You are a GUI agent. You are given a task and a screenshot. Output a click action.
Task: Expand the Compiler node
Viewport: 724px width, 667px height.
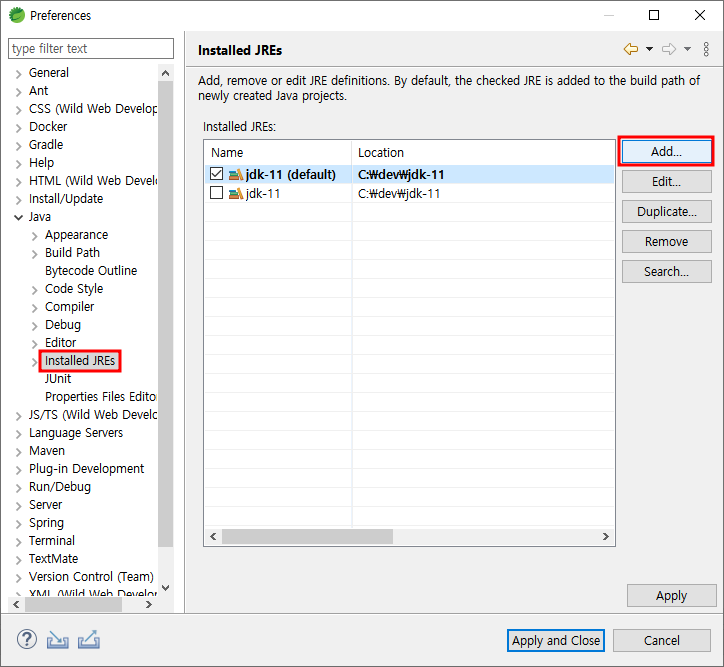coord(35,308)
